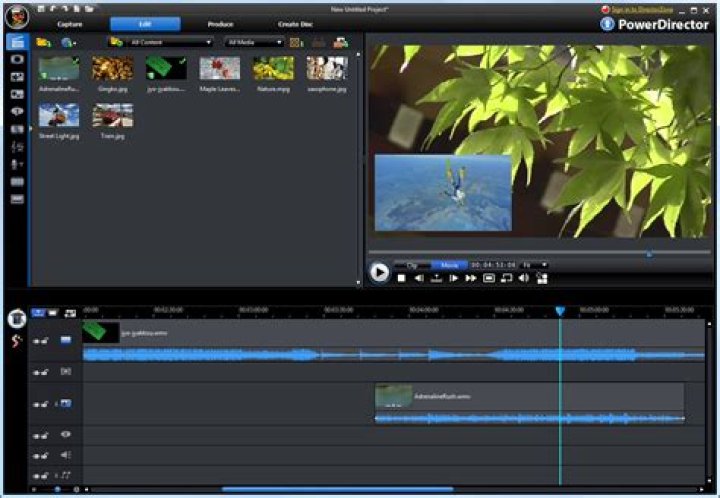The image size is (720, 498).
Task: Toggle visibility of the title track
Action: [37, 436]
